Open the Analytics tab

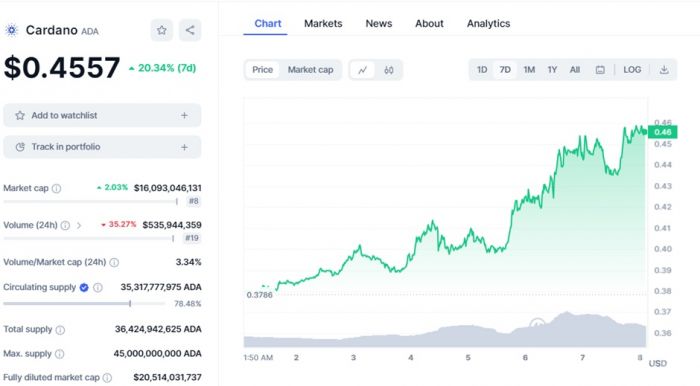click(x=488, y=24)
